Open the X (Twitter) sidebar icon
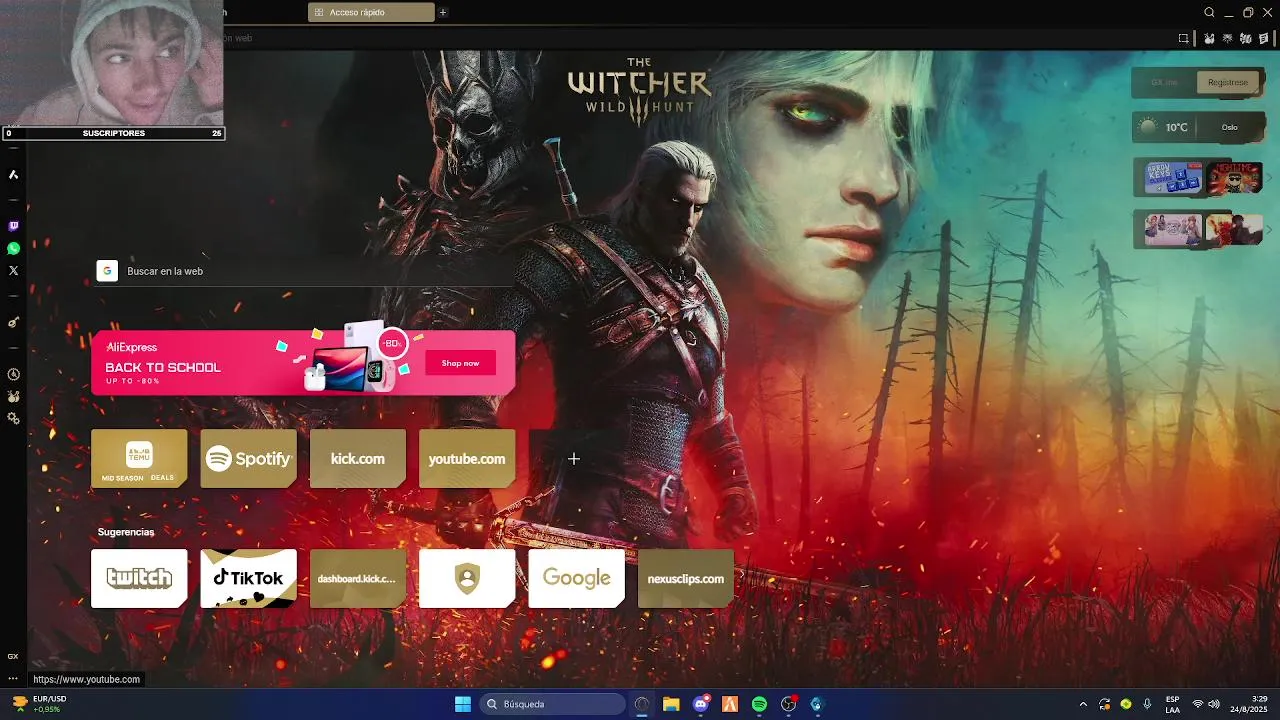Screen dimensions: 1280x720 [x=13, y=271]
